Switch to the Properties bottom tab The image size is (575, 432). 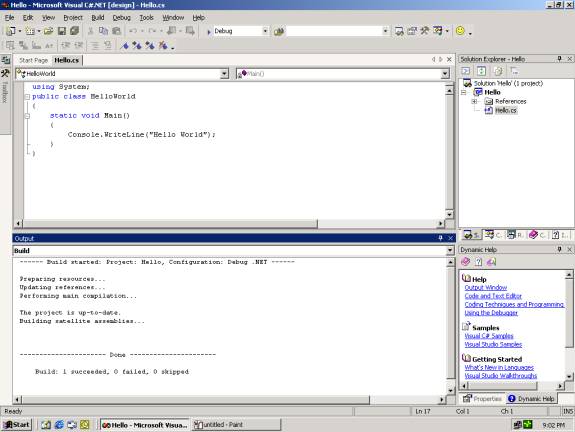click(x=483, y=399)
